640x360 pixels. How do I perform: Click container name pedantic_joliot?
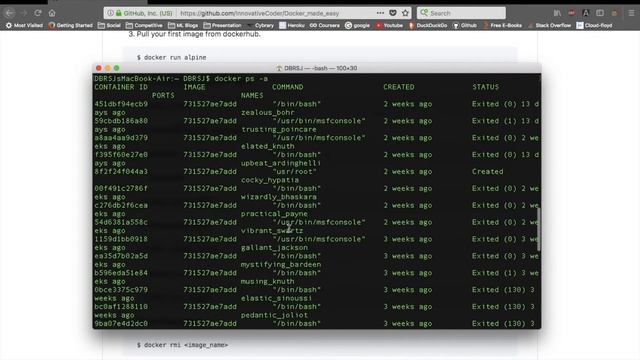(x=274, y=315)
